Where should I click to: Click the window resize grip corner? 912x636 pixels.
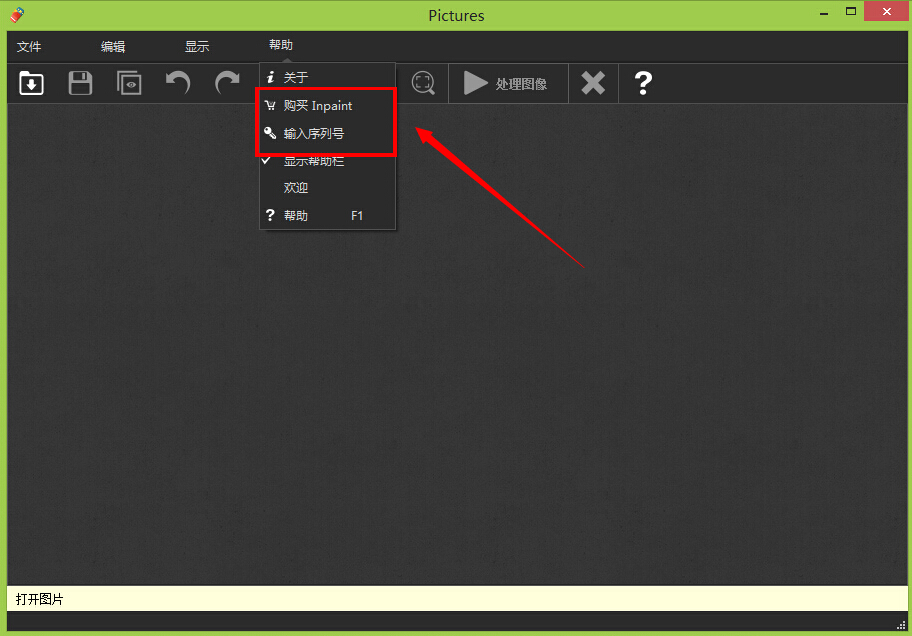901,626
